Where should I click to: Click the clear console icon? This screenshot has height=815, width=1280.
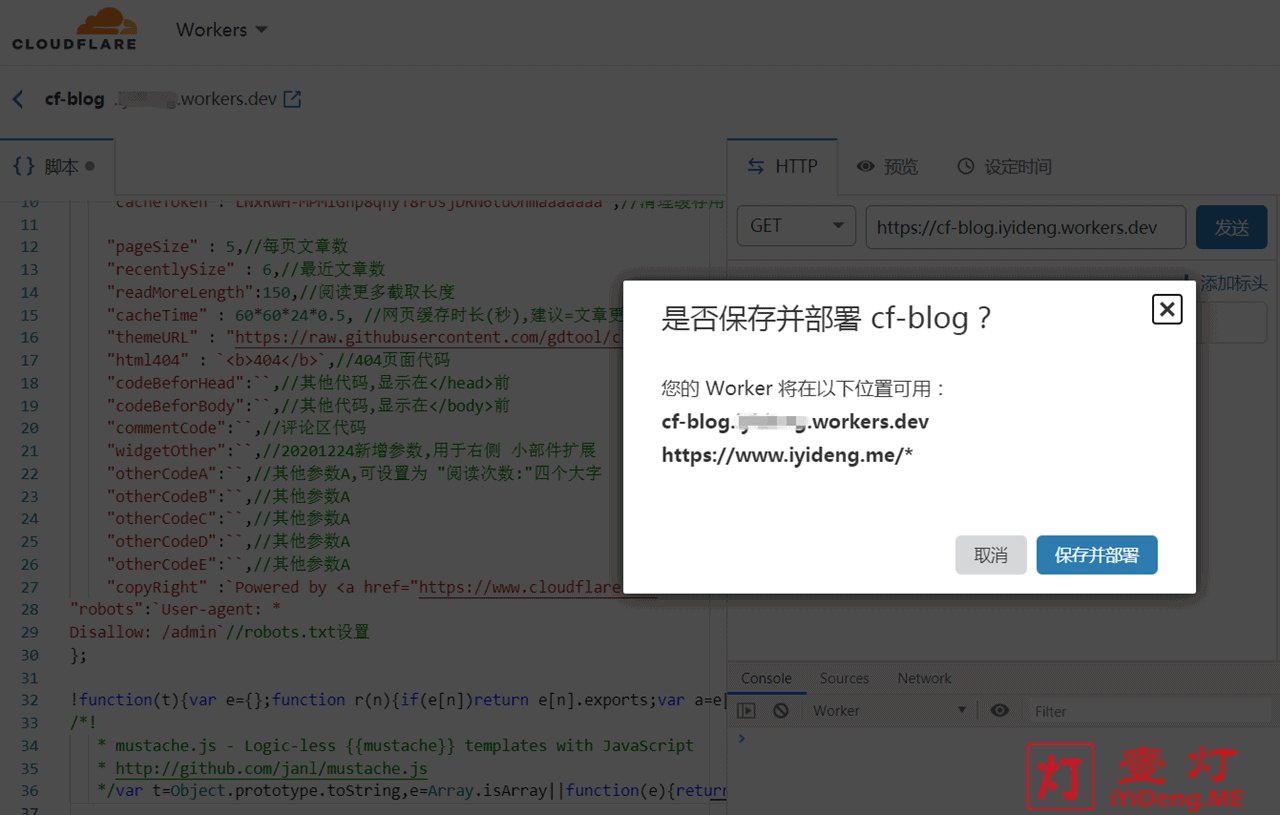[x=781, y=711]
